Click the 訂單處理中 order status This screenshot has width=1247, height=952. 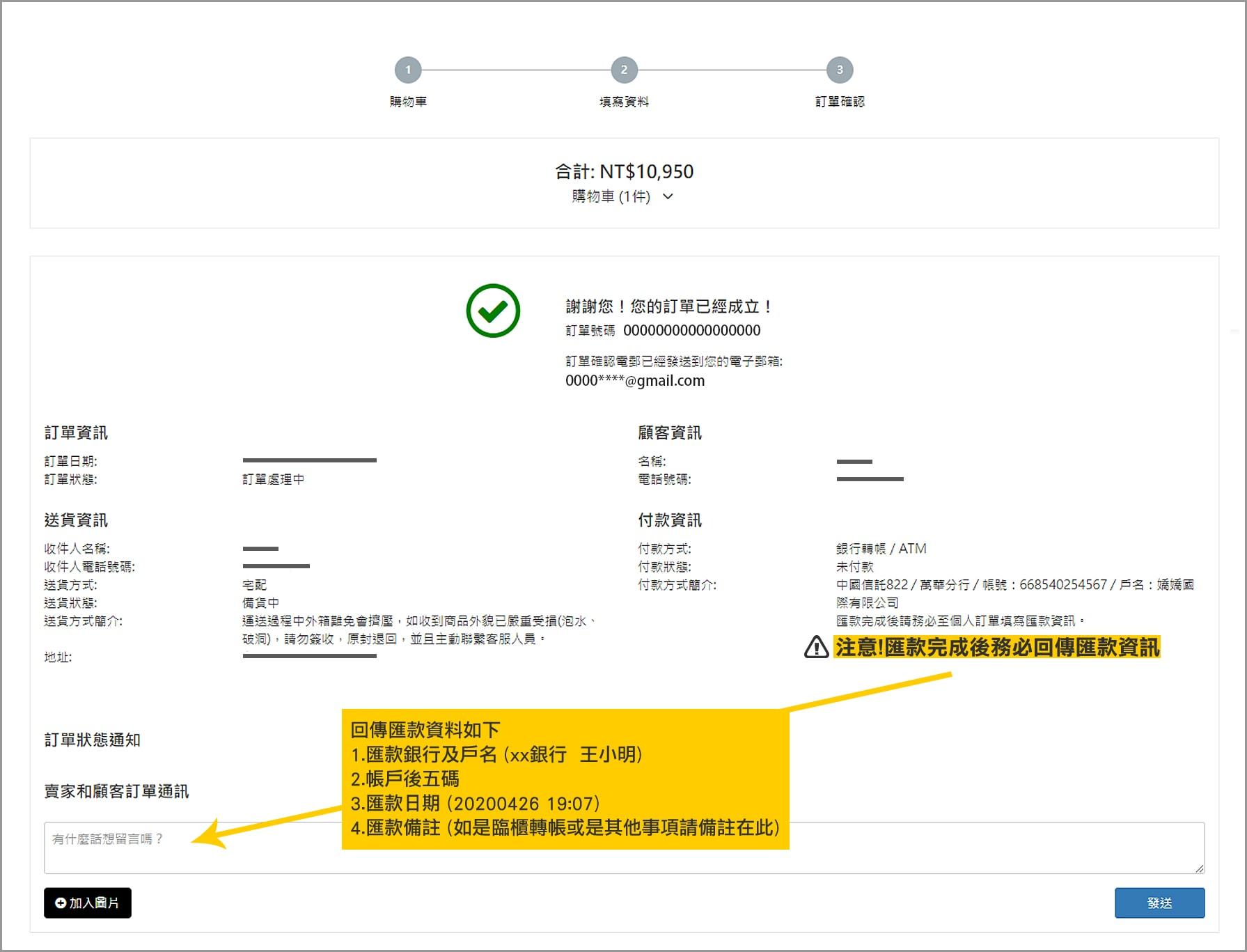pos(273,479)
